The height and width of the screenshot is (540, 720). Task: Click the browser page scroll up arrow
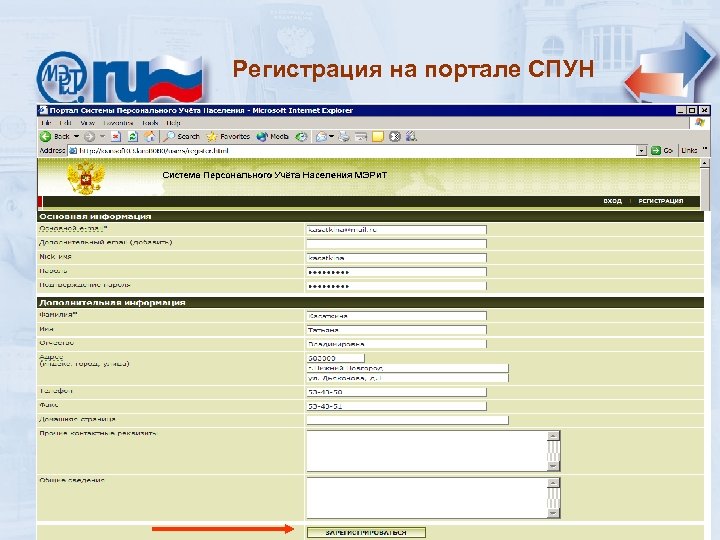[705, 163]
